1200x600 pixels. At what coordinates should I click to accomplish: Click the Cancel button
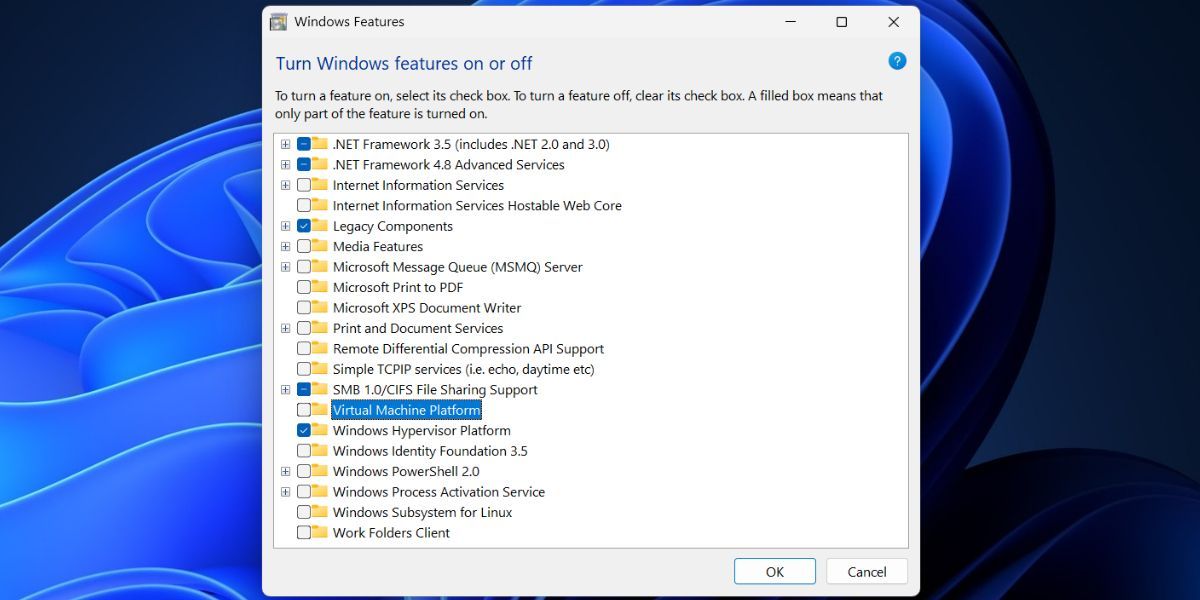click(x=866, y=571)
